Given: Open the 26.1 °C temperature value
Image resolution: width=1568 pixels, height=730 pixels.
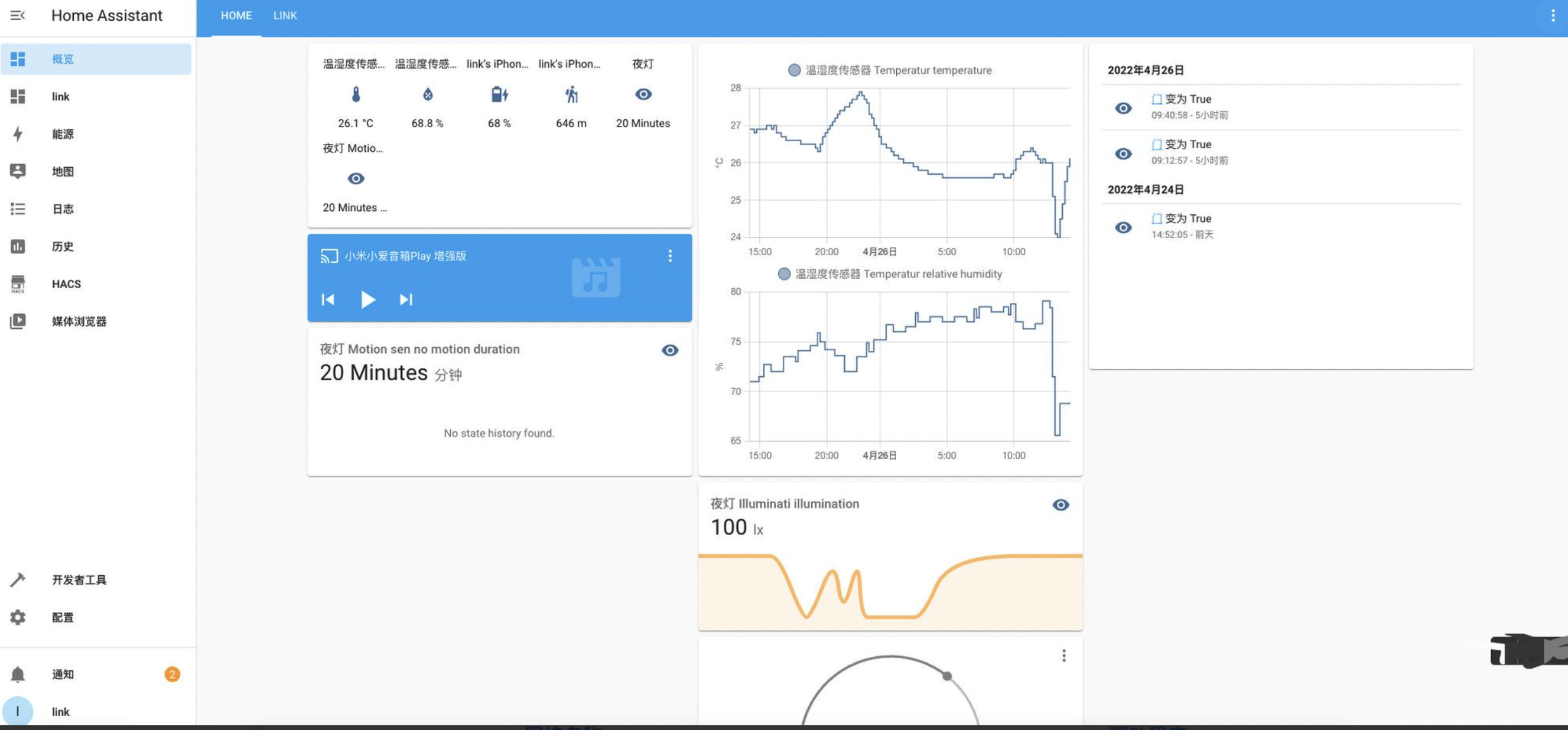Looking at the screenshot, I should click(356, 123).
